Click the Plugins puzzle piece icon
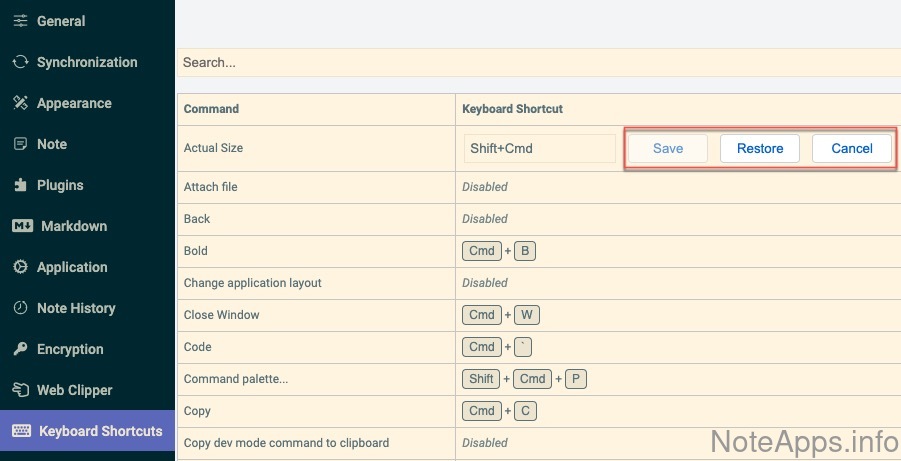This screenshot has width=901, height=461. click(x=20, y=185)
